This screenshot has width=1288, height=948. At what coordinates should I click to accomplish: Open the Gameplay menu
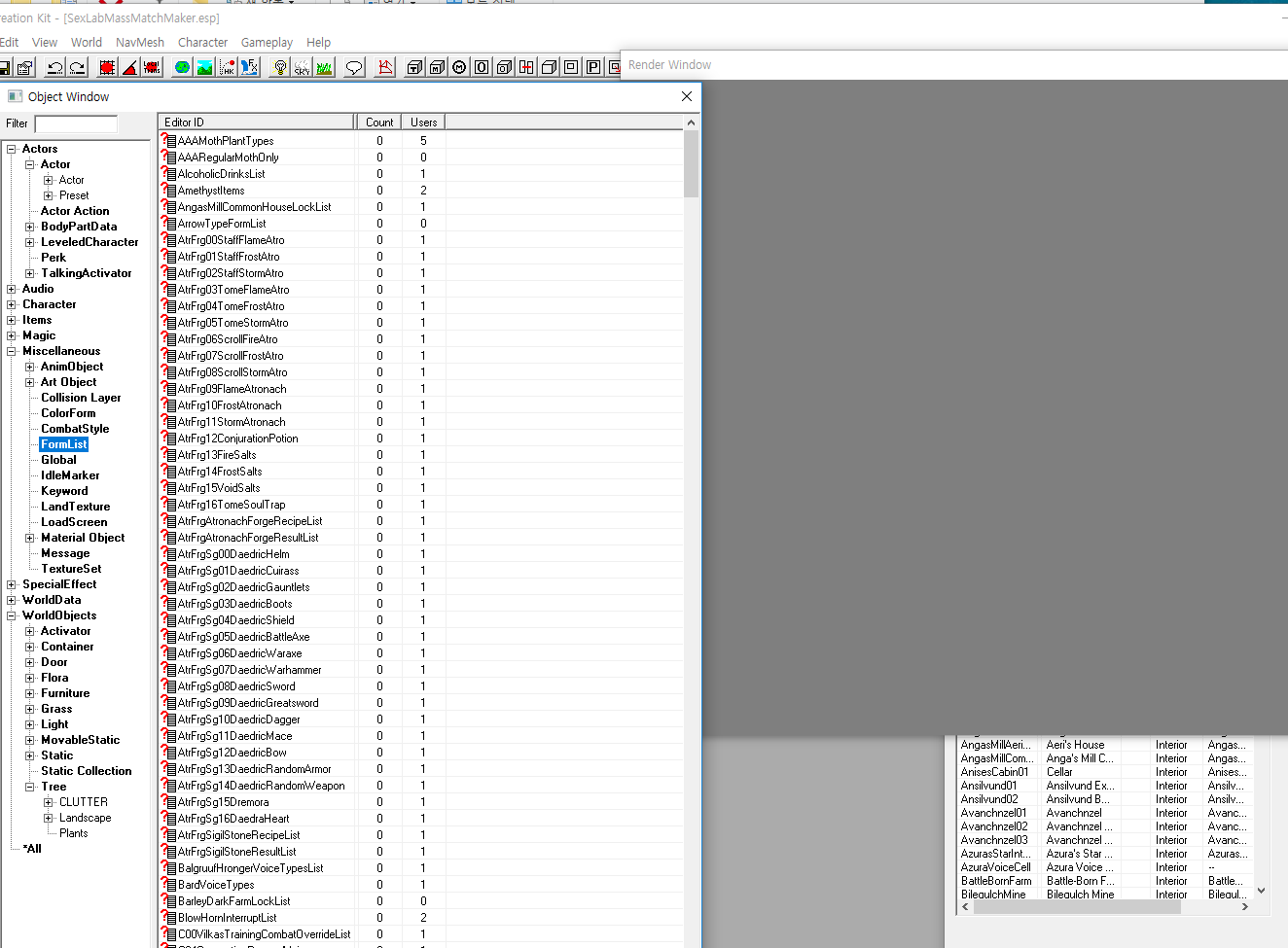tap(267, 42)
